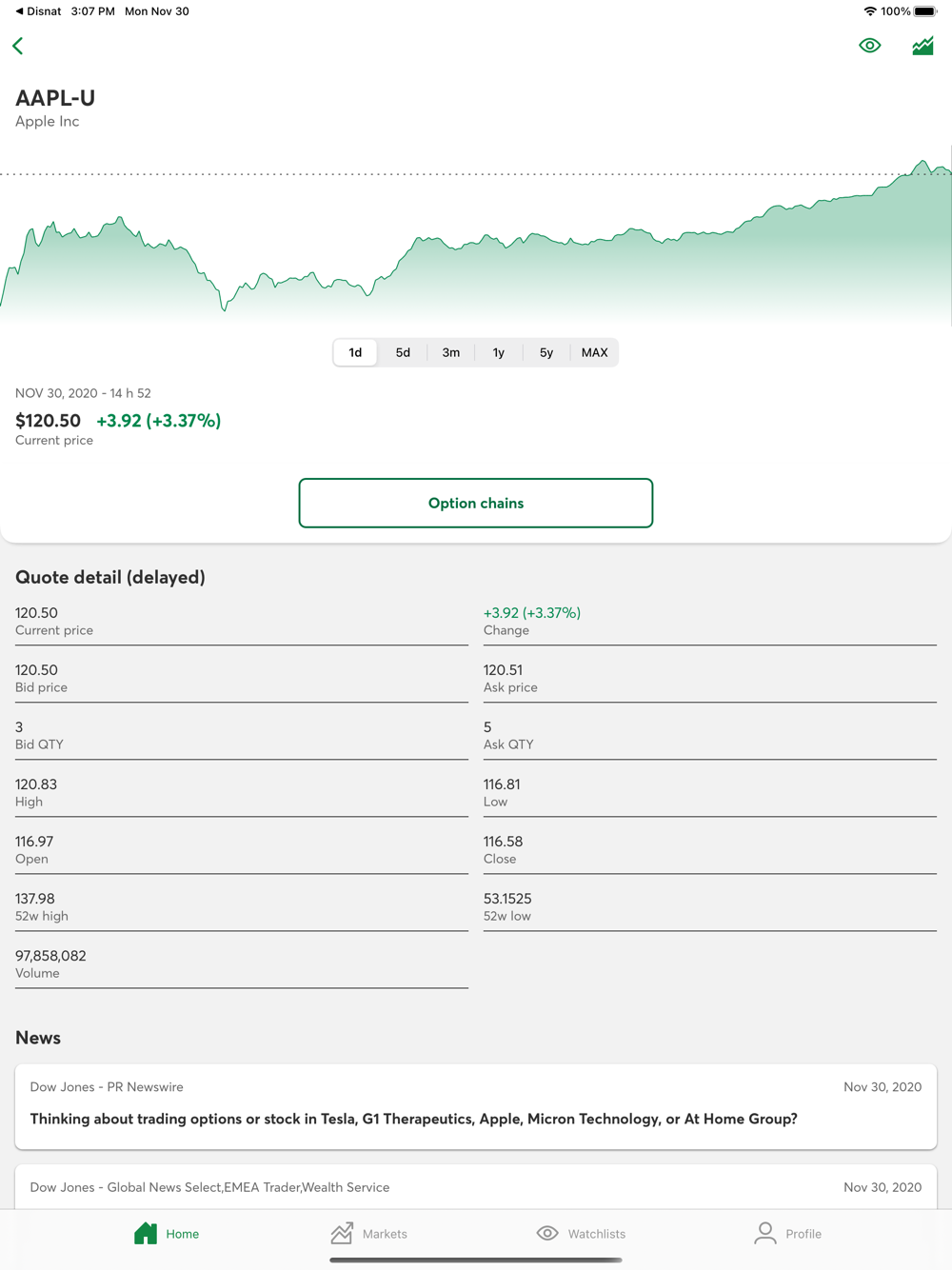This screenshot has height=1270, width=952.
Task: Tap the 52w high 137.98 row
Action: tap(242, 906)
